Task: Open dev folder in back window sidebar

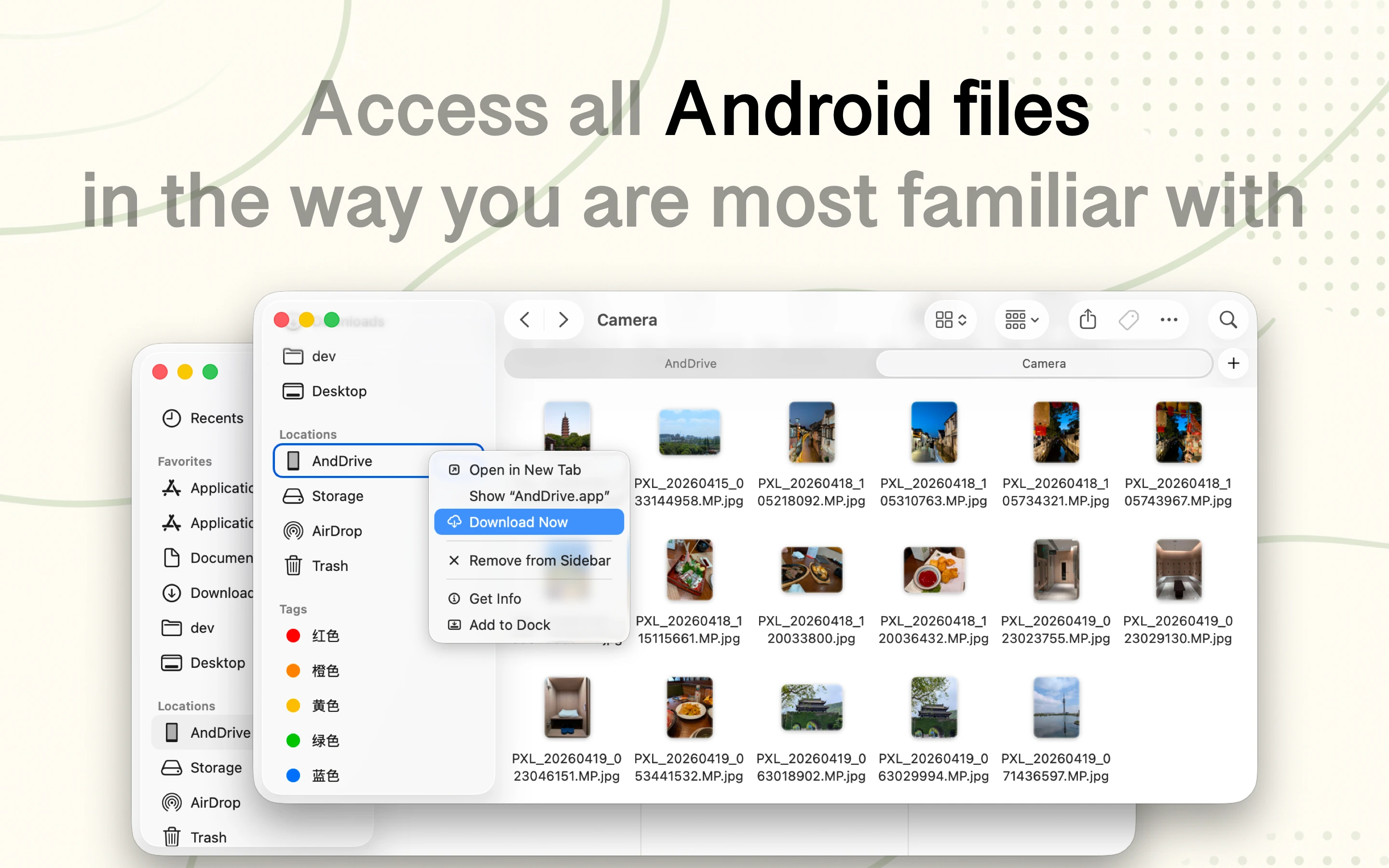Action: click(x=203, y=628)
